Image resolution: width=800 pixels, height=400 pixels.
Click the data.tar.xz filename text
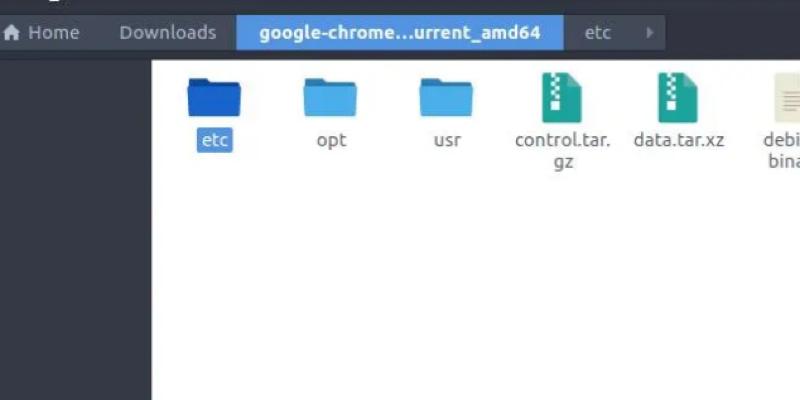tap(678, 140)
